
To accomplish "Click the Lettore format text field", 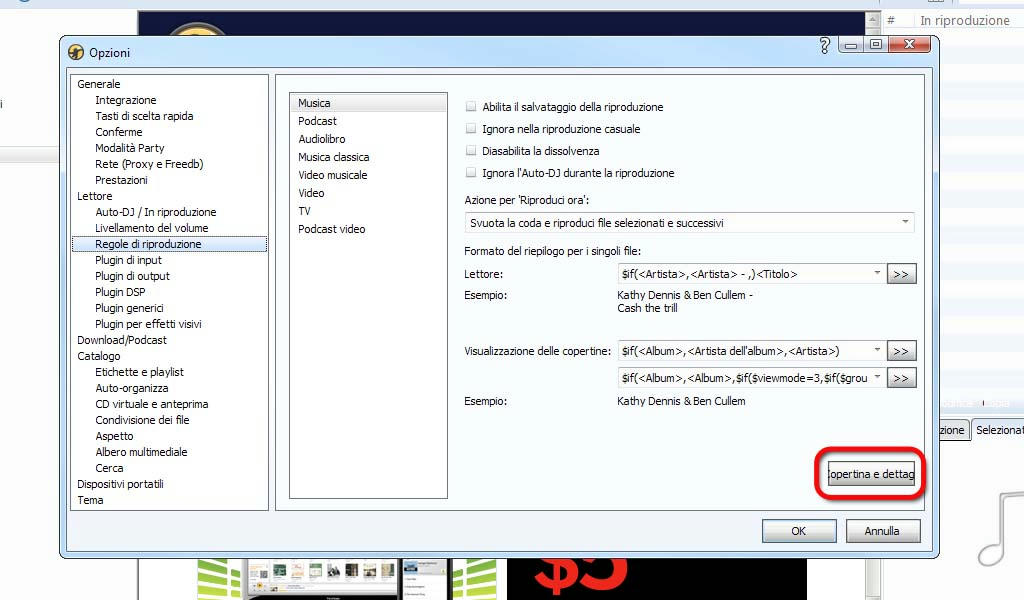I will [x=744, y=274].
